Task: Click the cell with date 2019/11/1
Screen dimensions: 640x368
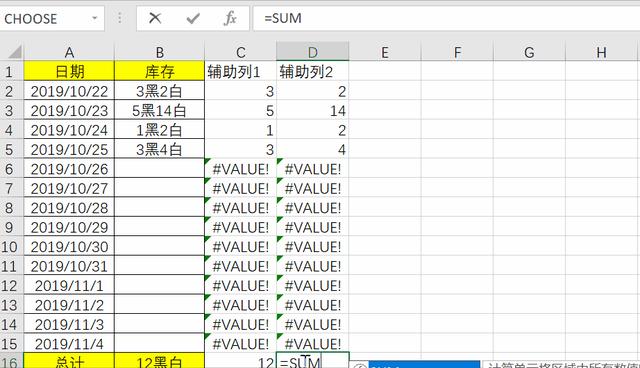Action: pyautogui.click(x=69, y=286)
